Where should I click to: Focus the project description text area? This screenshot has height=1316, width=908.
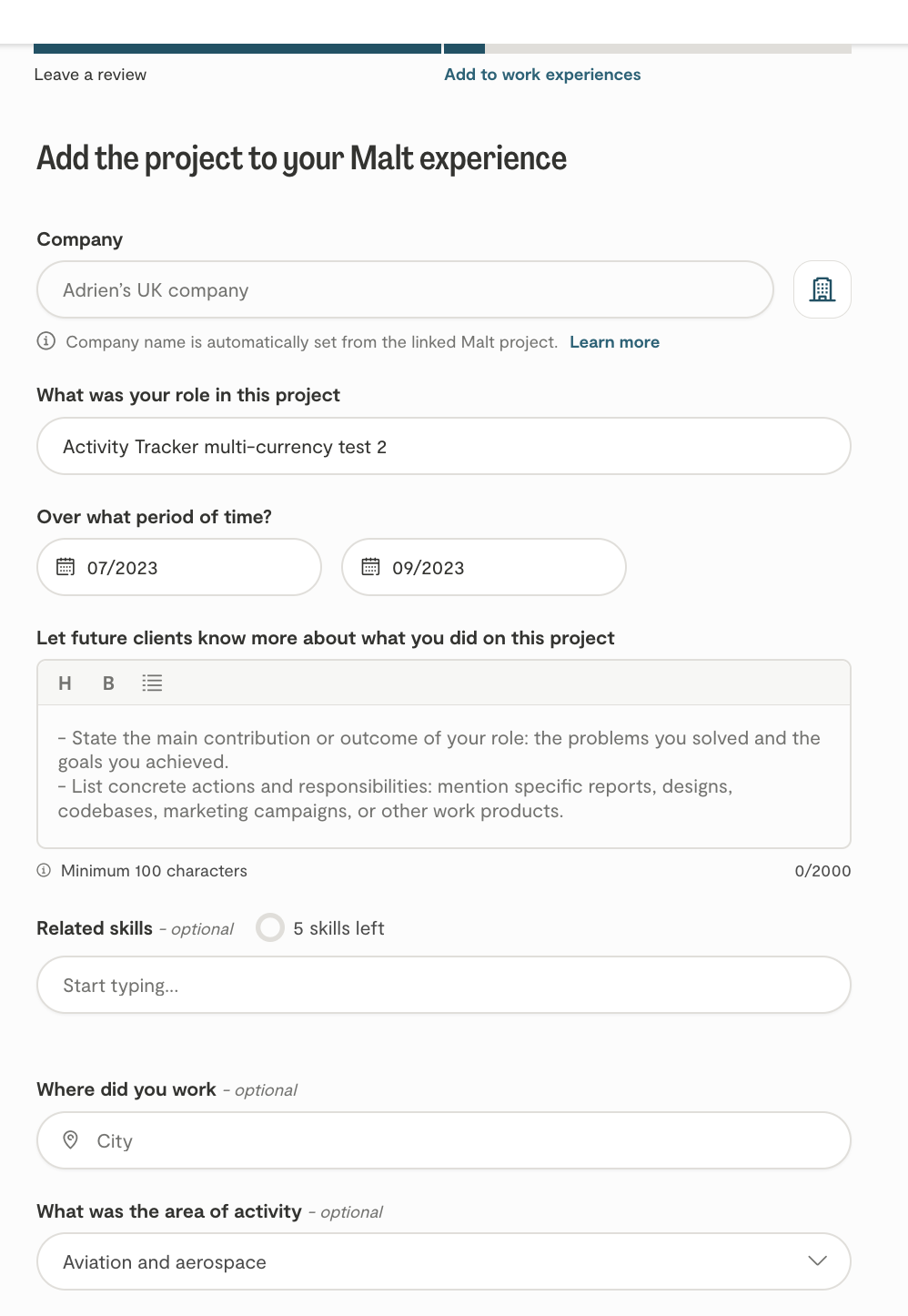443,774
